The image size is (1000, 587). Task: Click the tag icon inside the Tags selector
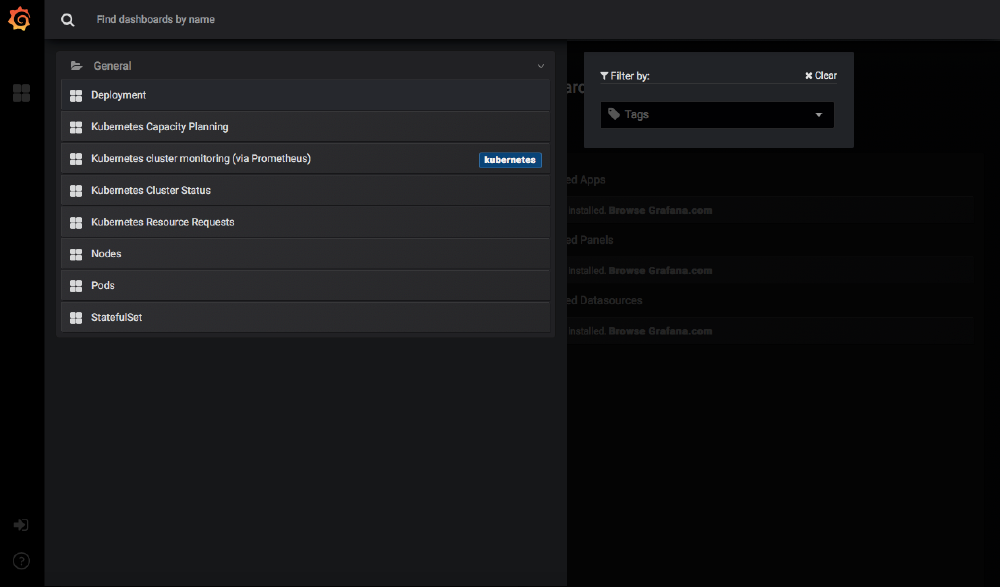pos(612,114)
